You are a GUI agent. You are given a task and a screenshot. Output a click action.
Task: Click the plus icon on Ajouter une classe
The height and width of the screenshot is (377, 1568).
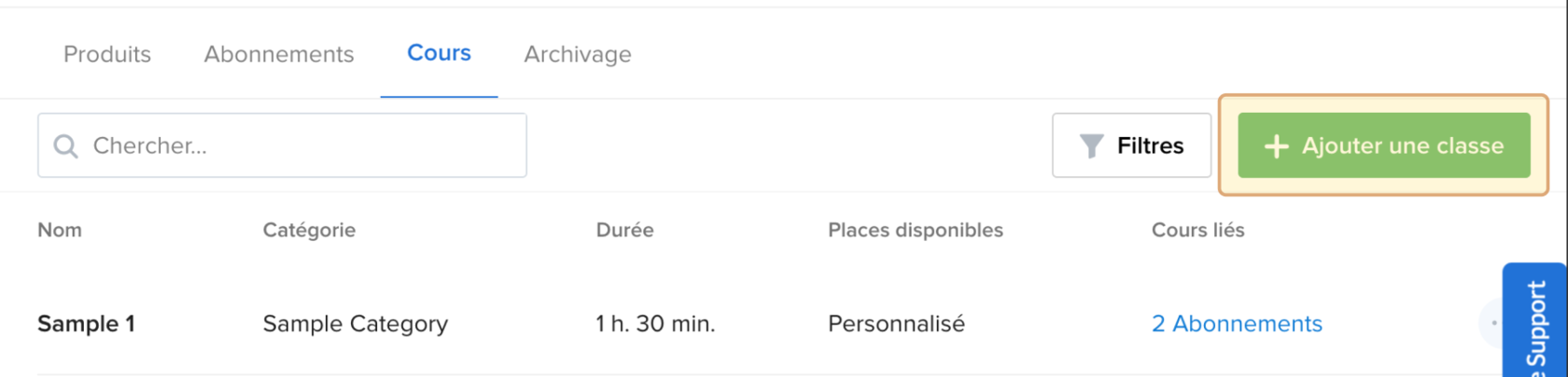click(x=1276, y=147)
